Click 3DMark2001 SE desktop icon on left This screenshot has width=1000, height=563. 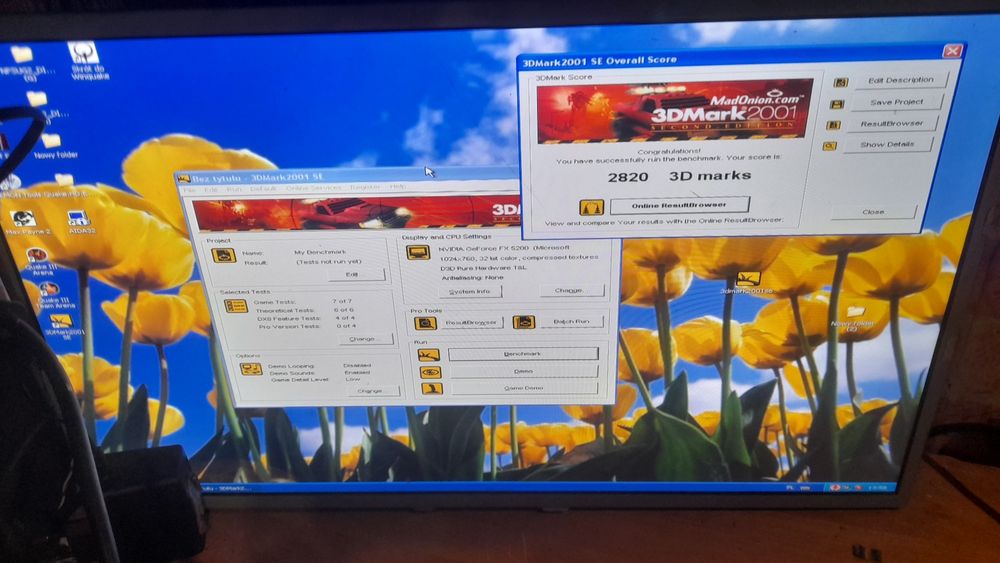(63, 326)
